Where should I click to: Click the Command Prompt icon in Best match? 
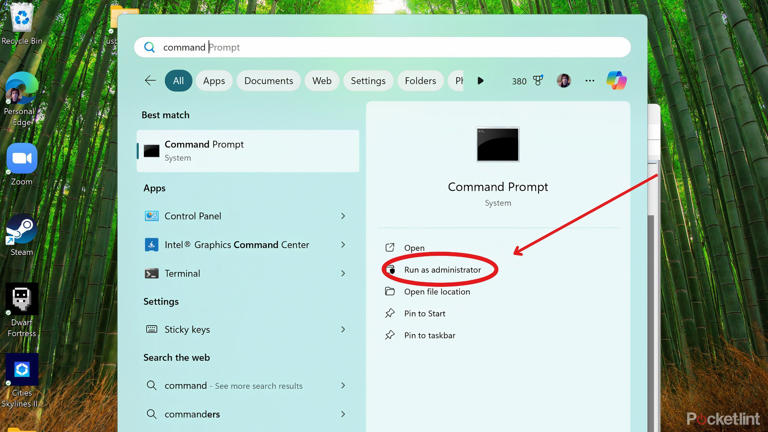[151, 151]
